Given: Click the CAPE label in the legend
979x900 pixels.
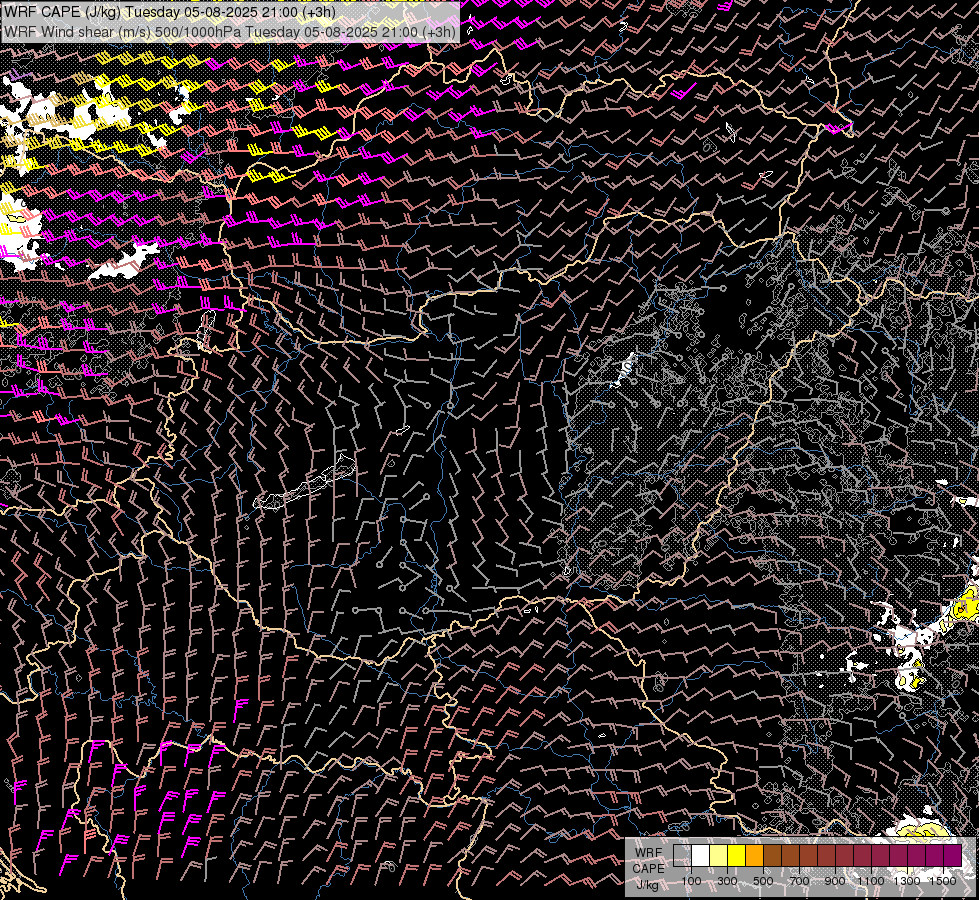Looking at the screenshot, I should pyautogui.click(x=649, y=868).
